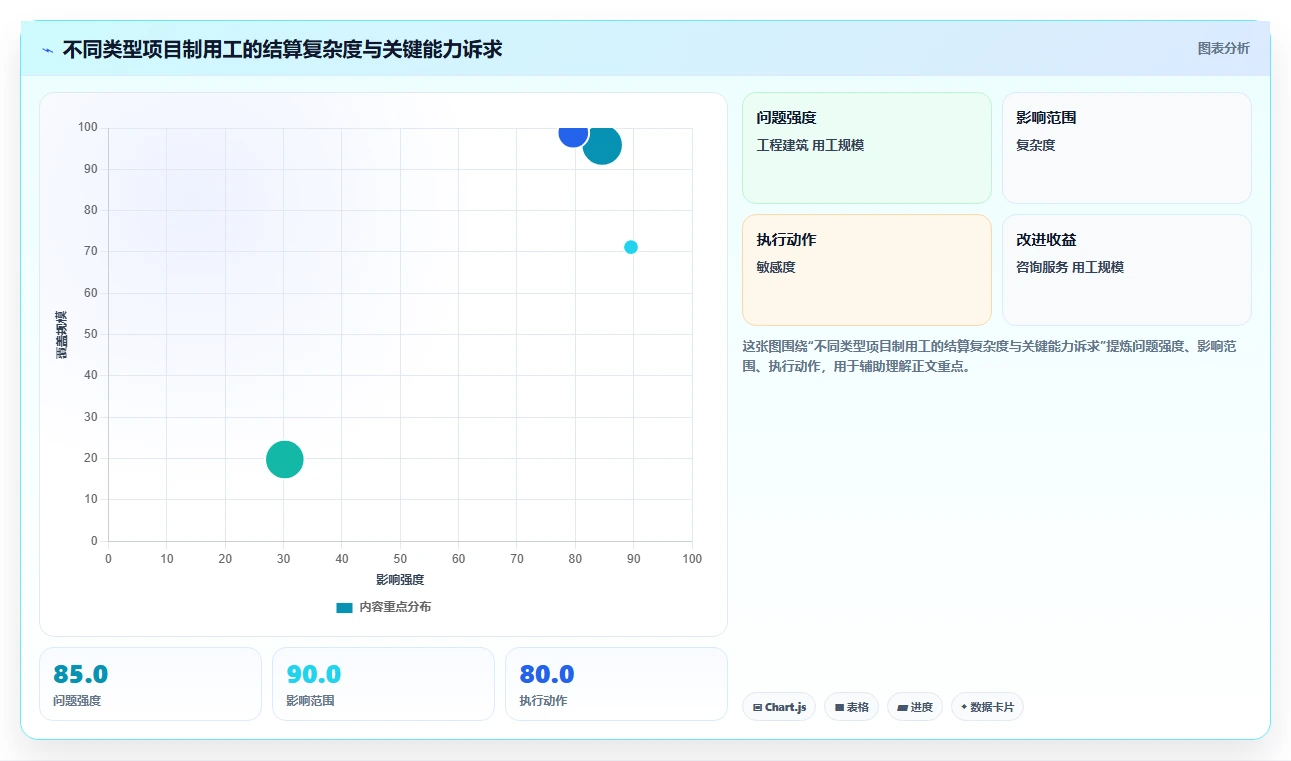Click the icon in the Chart.js tag
The height and width of the screenshot is (761, 1291).
[x=757, y=708]
